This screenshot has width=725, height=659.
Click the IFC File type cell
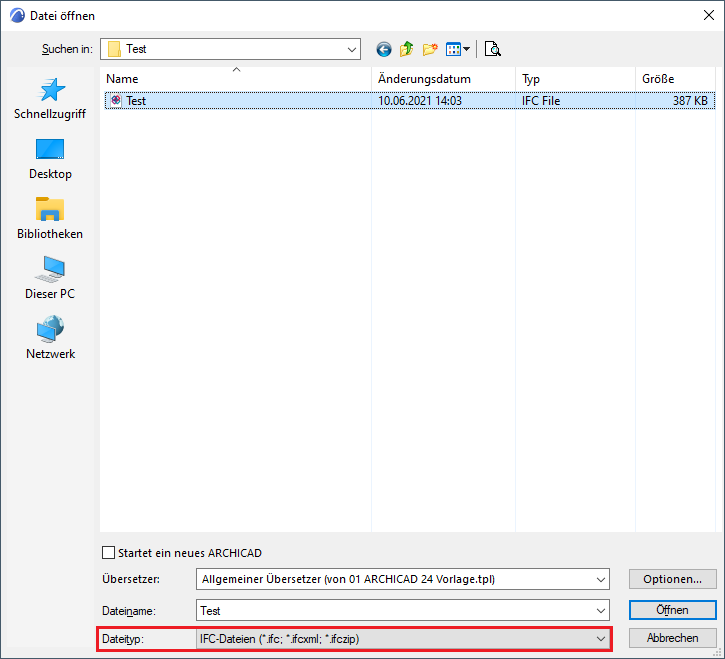[541, 101]
